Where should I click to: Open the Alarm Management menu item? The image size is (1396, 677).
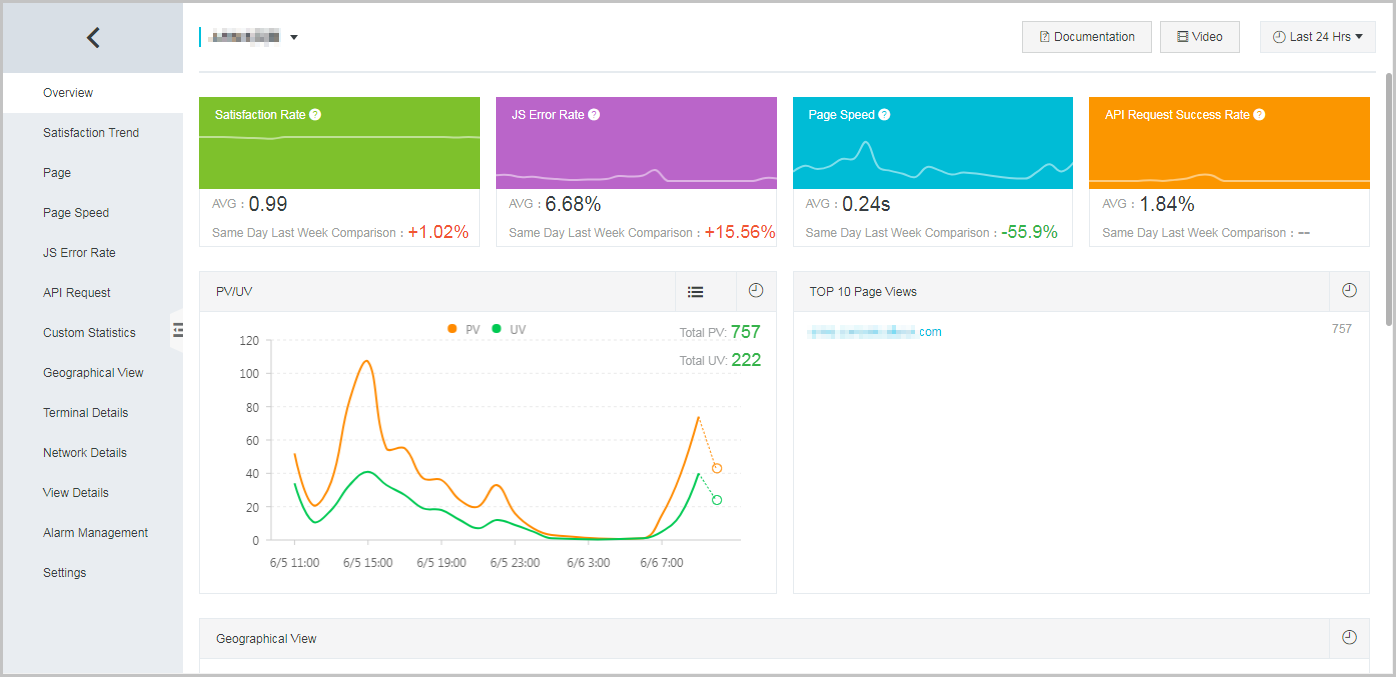tap(95, 533)
